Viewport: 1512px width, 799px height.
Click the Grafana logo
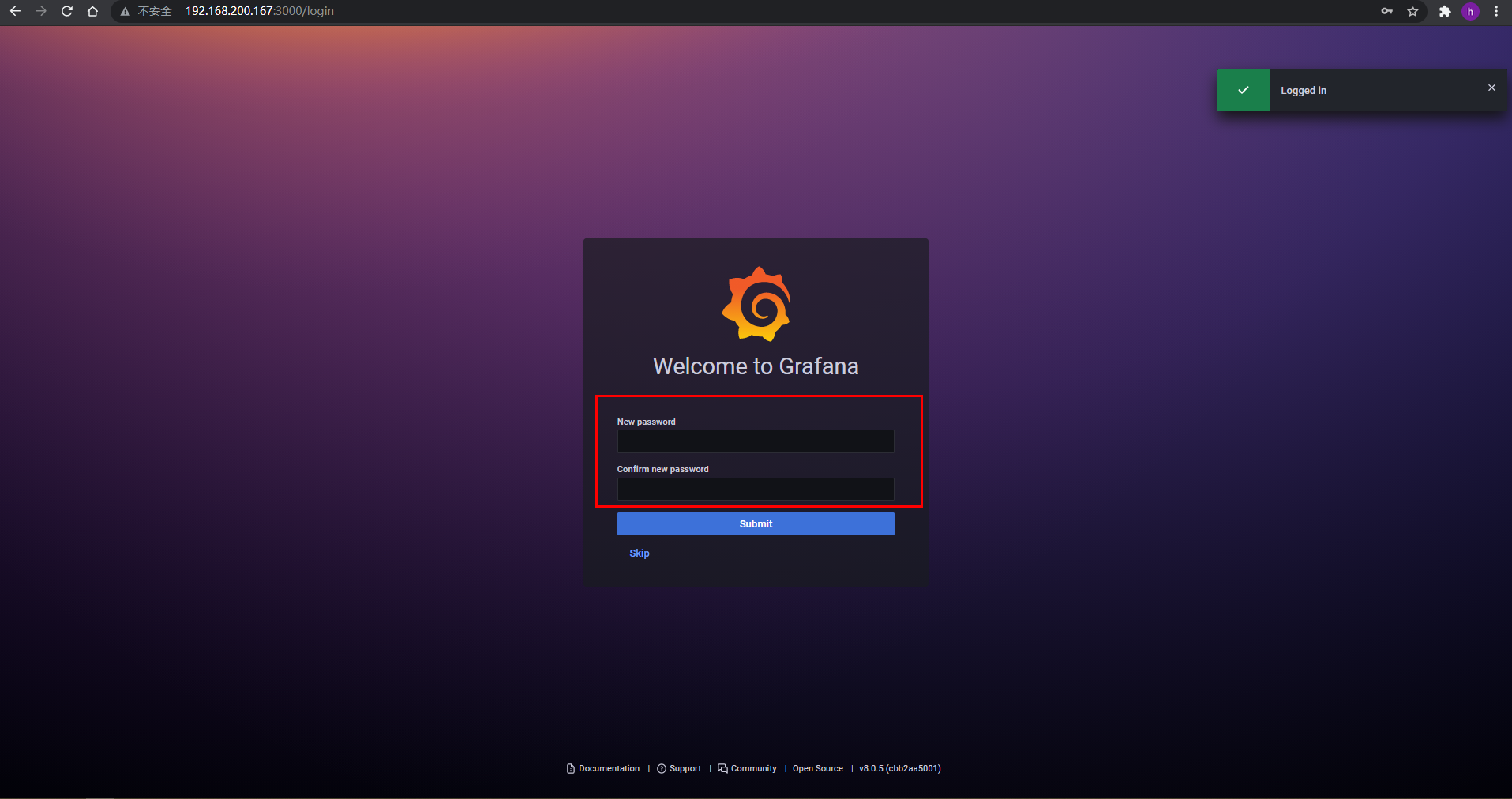click(756, 304)
